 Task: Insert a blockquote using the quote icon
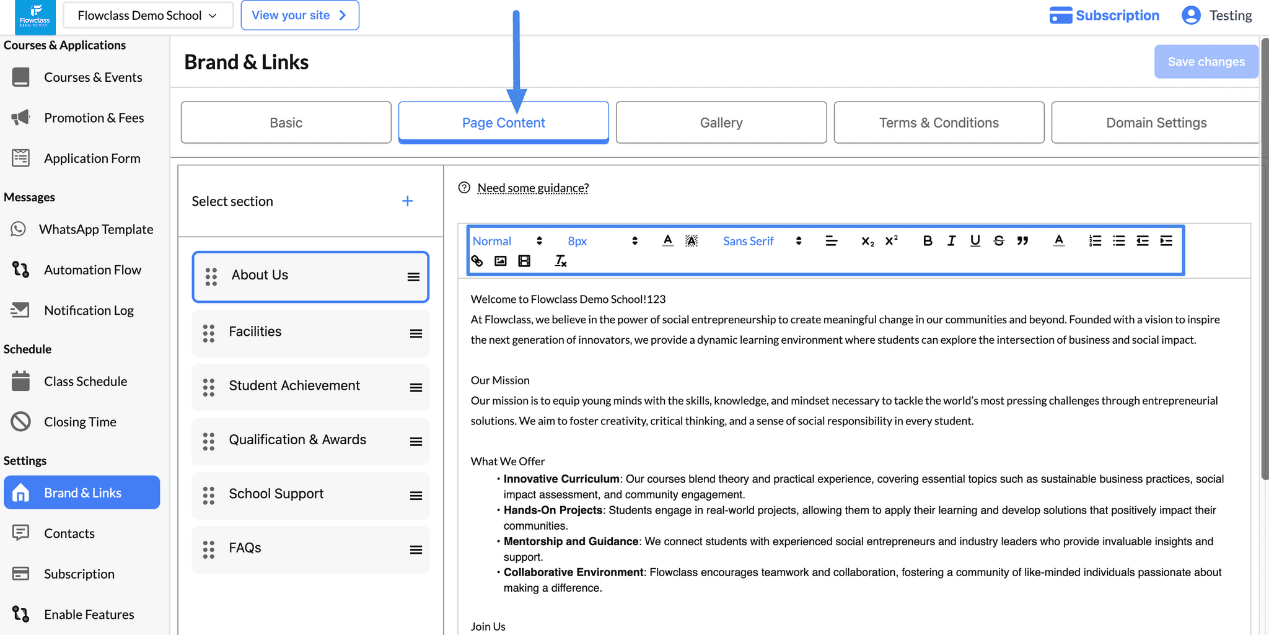tap(1022, 241)
